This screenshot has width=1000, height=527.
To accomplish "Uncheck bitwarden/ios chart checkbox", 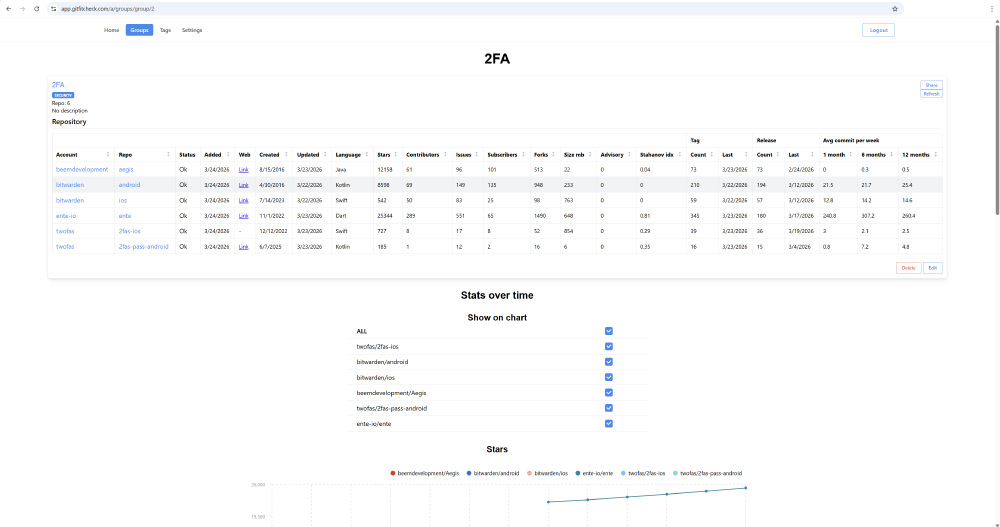I will click(x=608, y=377).
